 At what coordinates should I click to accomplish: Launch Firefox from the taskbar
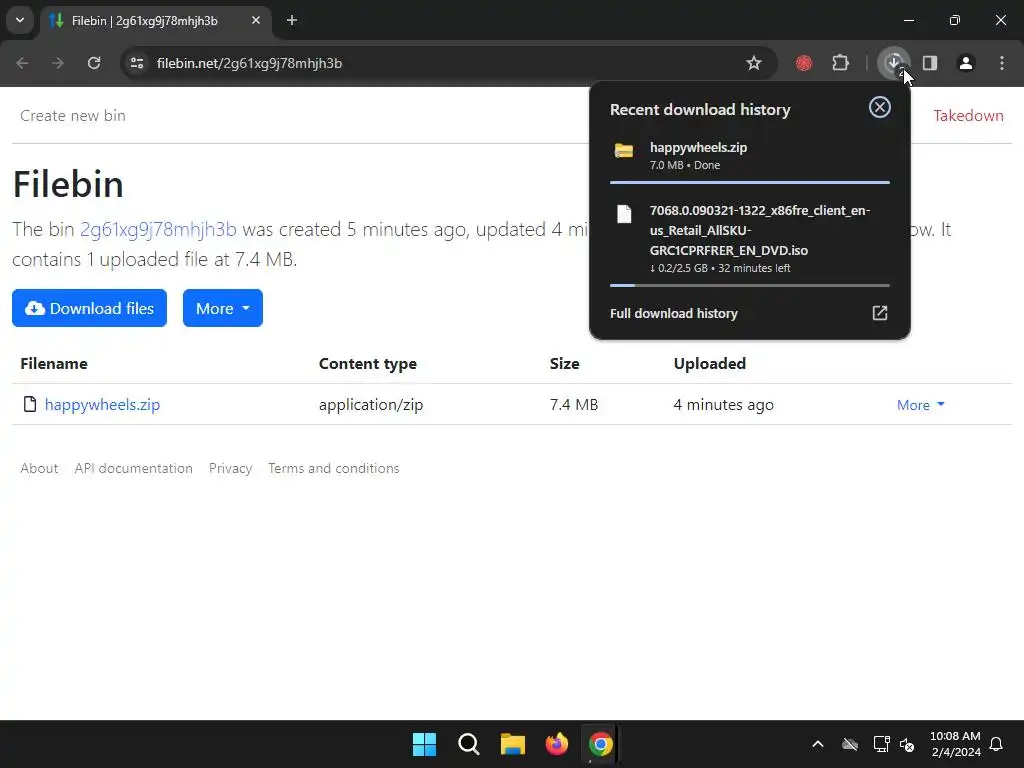(x=556, y=744)
